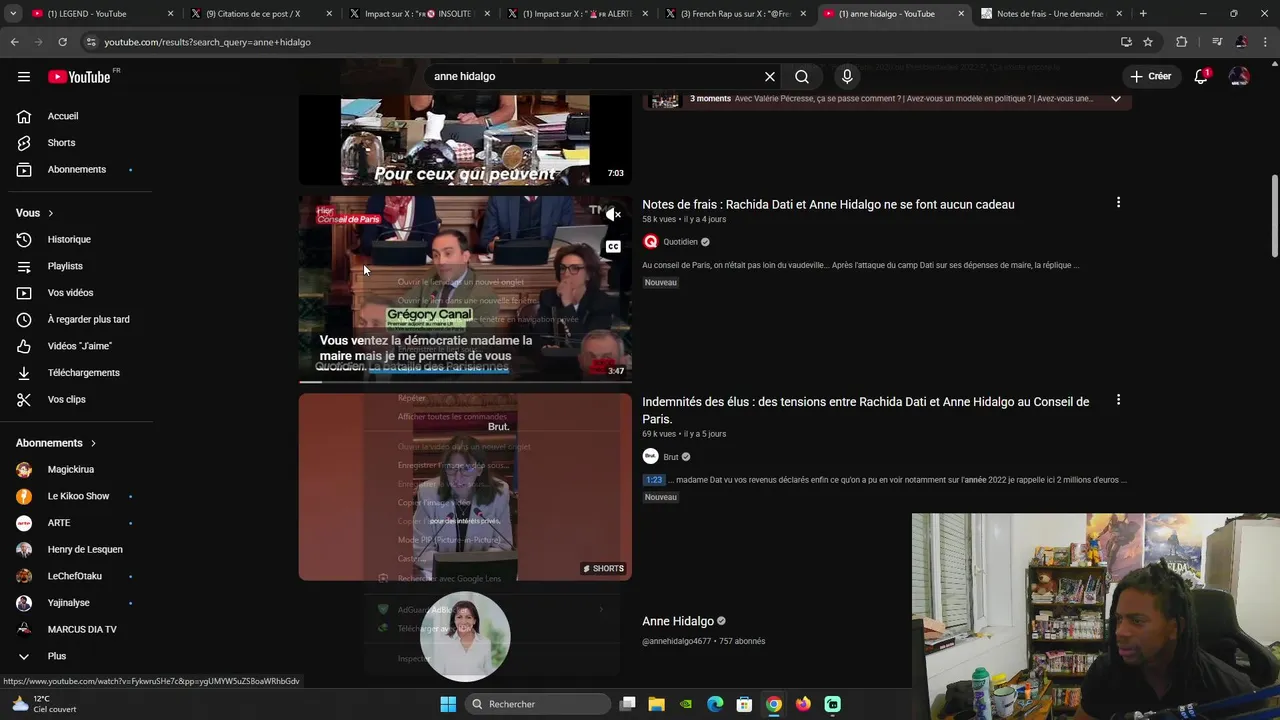Open the Windows Start menu
This screenshot has width=1280, height=720.
448,704
